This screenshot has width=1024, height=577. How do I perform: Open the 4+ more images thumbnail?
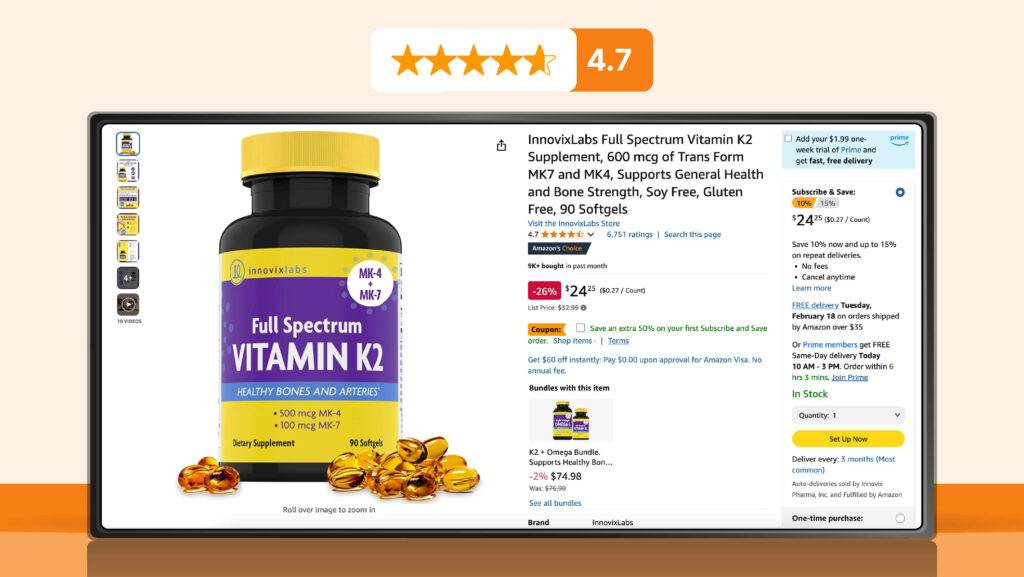click(x=128, y=277)
